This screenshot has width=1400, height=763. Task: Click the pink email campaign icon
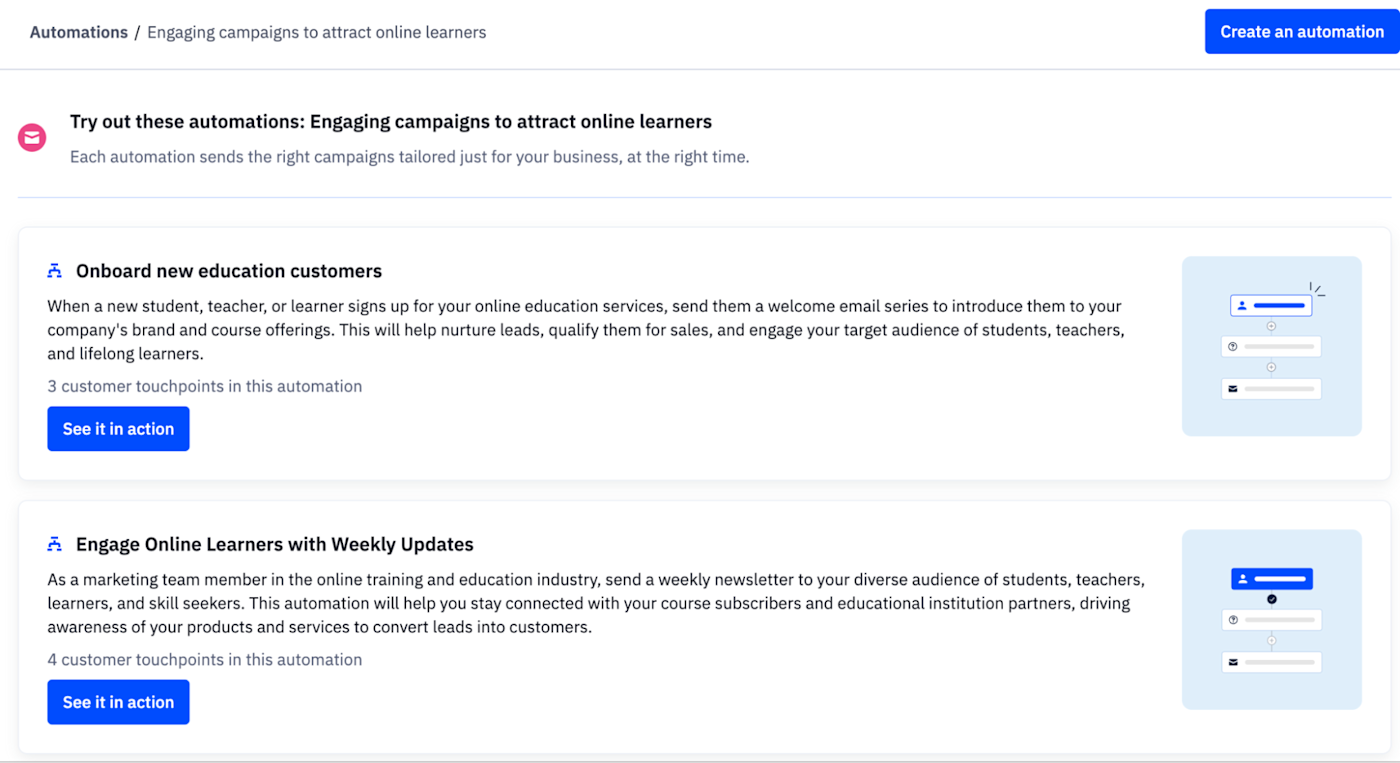click(x=32, y=137)
